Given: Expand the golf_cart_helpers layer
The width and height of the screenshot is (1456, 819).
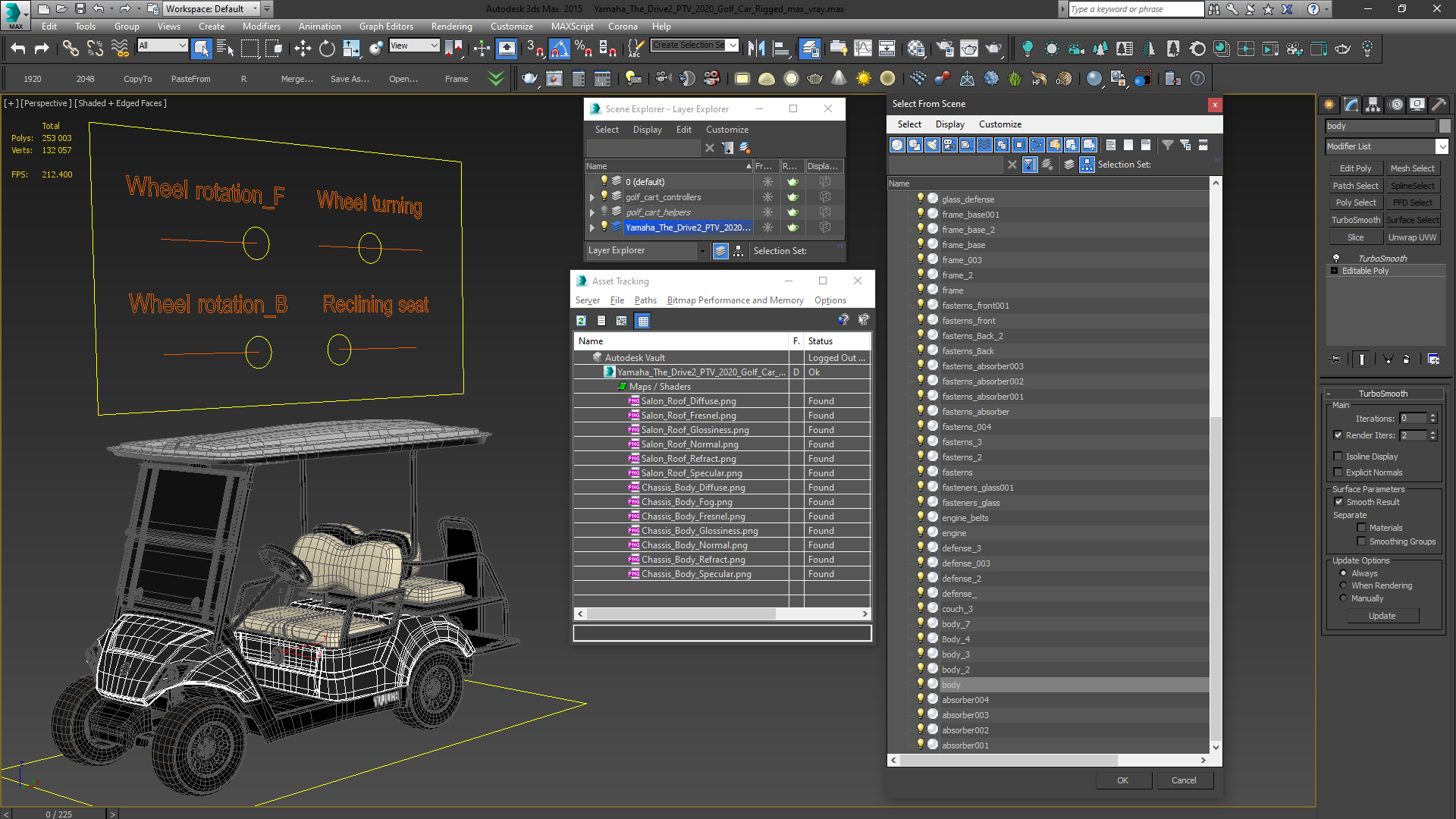Looking at the screenshot, I should pyautogui.click(x=592, y=212).
